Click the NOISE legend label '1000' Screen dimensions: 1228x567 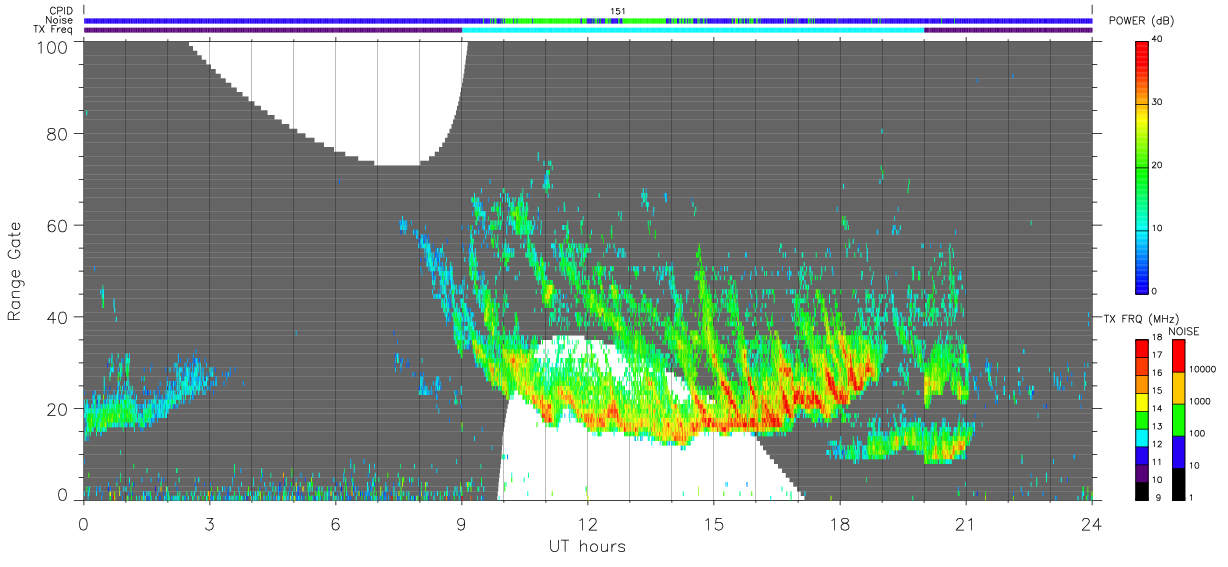(x=1200, y=401)
